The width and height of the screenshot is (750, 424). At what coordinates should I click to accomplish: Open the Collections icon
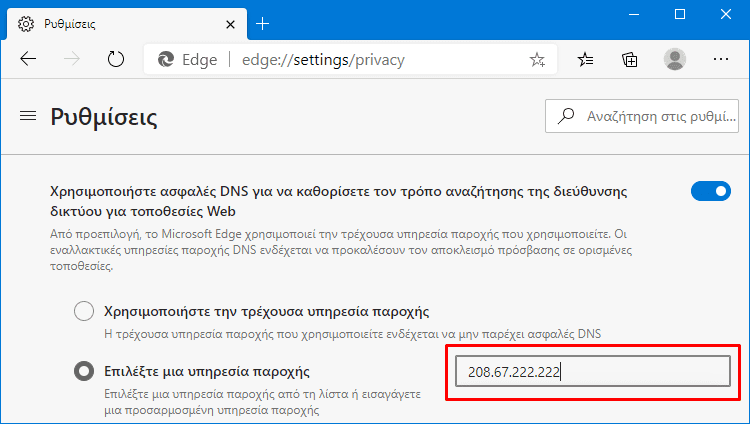click(x=629, y=59)
